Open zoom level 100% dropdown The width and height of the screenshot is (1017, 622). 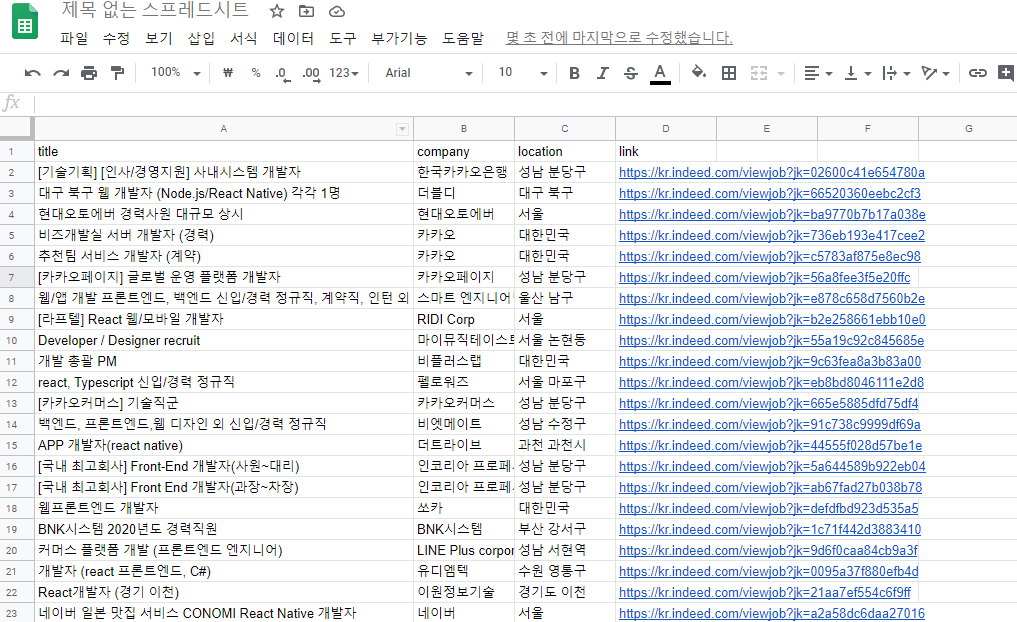(176, 73)
